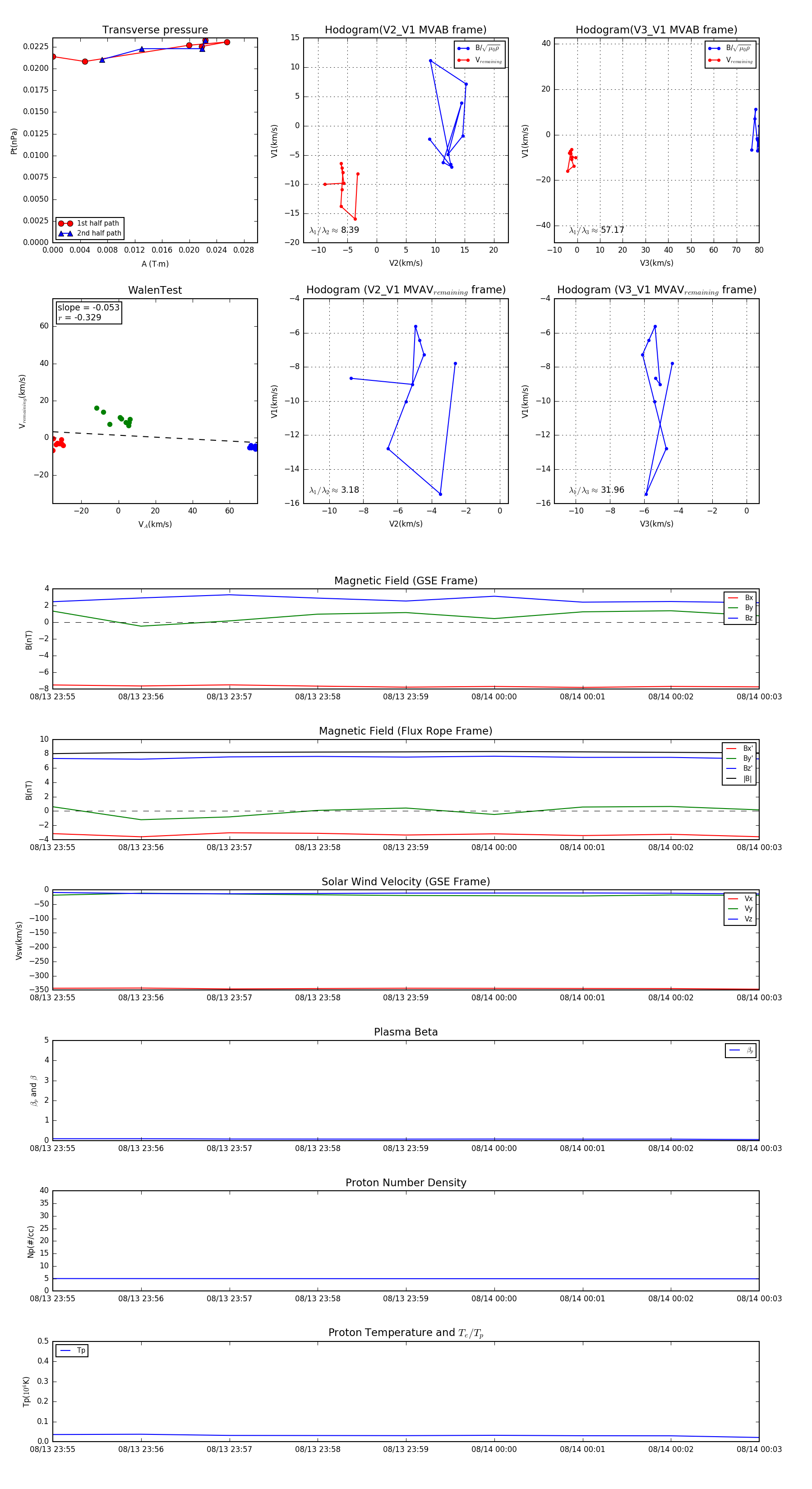The image size is (812, 1489).
Task: Click the V2_V1 MVAV remaining frame hodogram title
Action: (406, 290)
